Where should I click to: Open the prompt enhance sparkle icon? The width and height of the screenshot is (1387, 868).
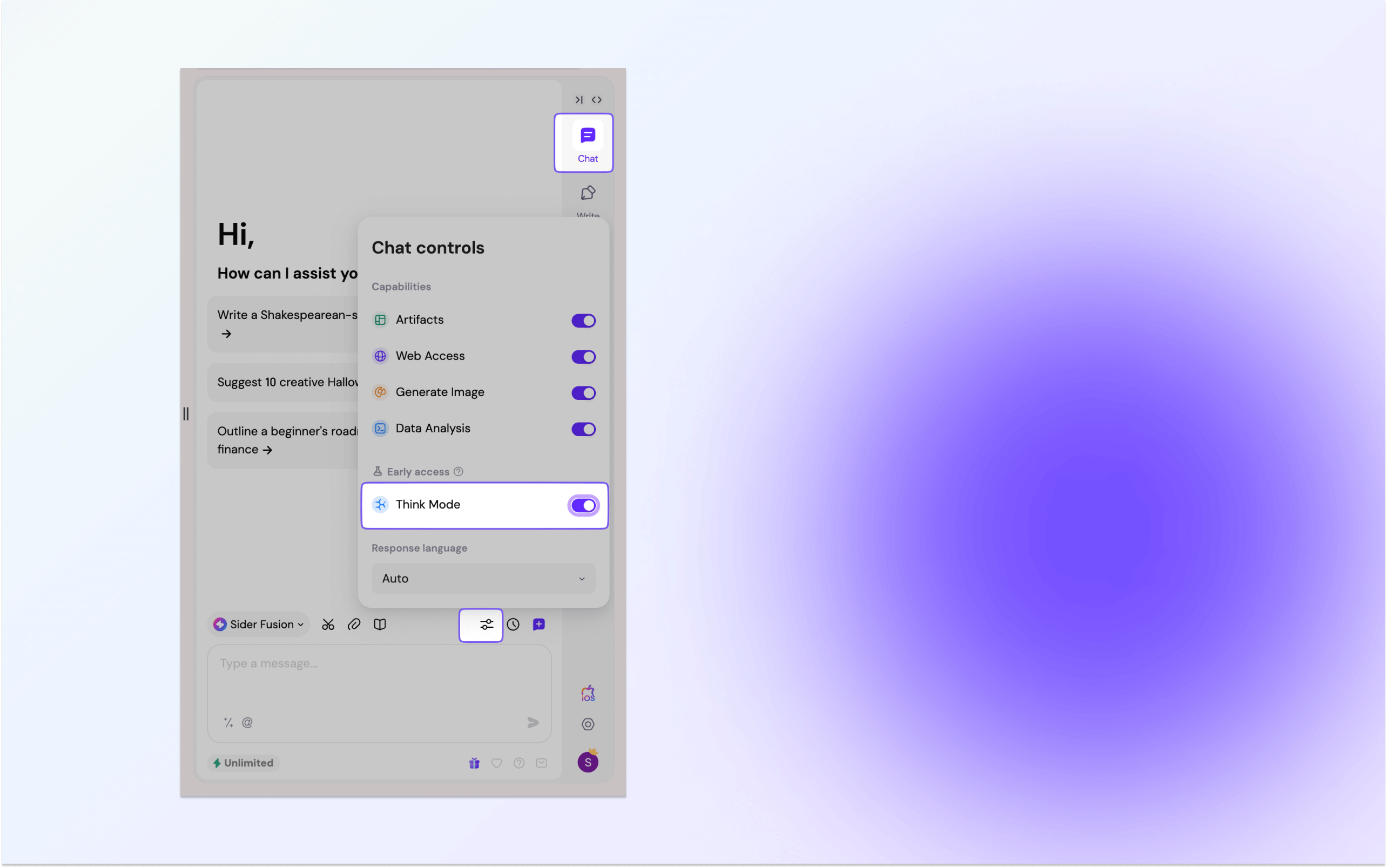tap(227, 722)
